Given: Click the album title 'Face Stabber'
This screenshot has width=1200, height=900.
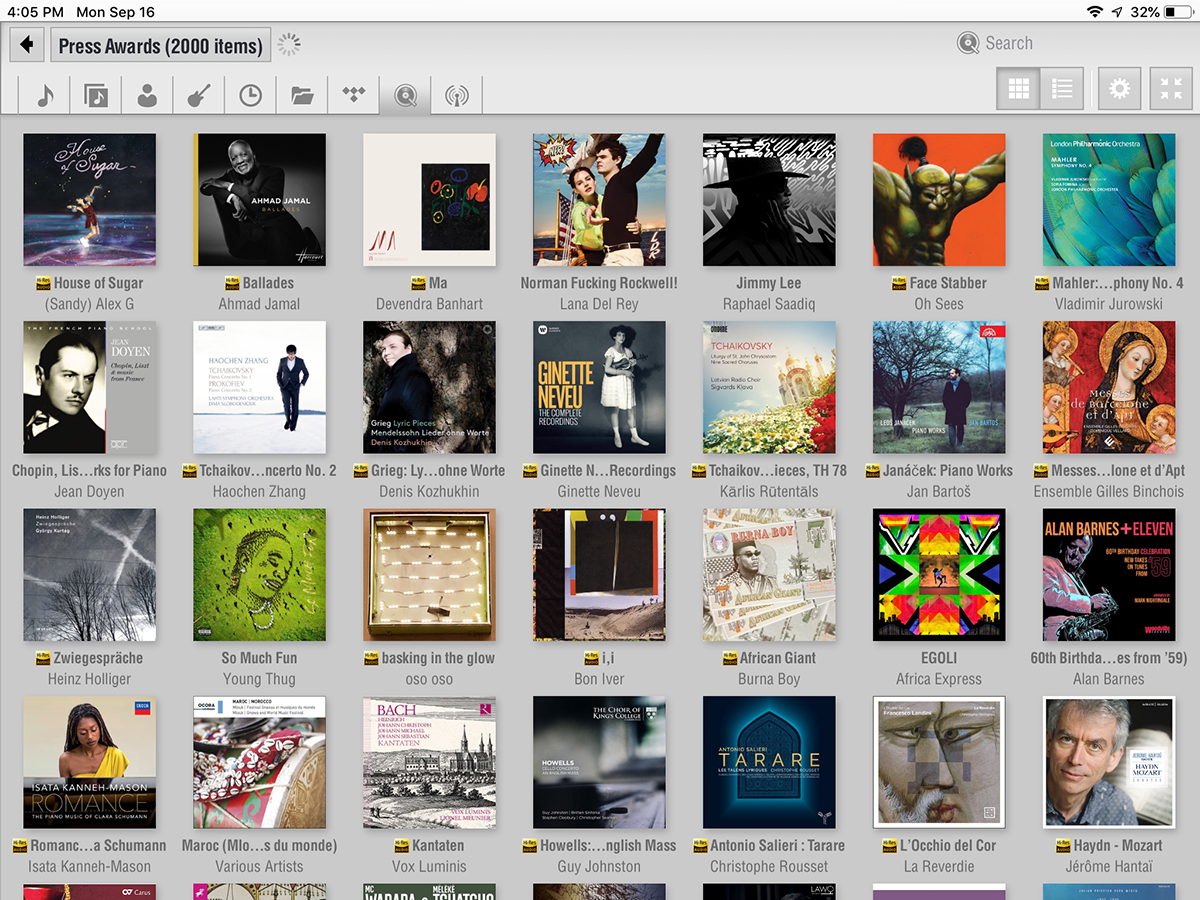Looking at the screenshot, I should (x=948, y=283).
